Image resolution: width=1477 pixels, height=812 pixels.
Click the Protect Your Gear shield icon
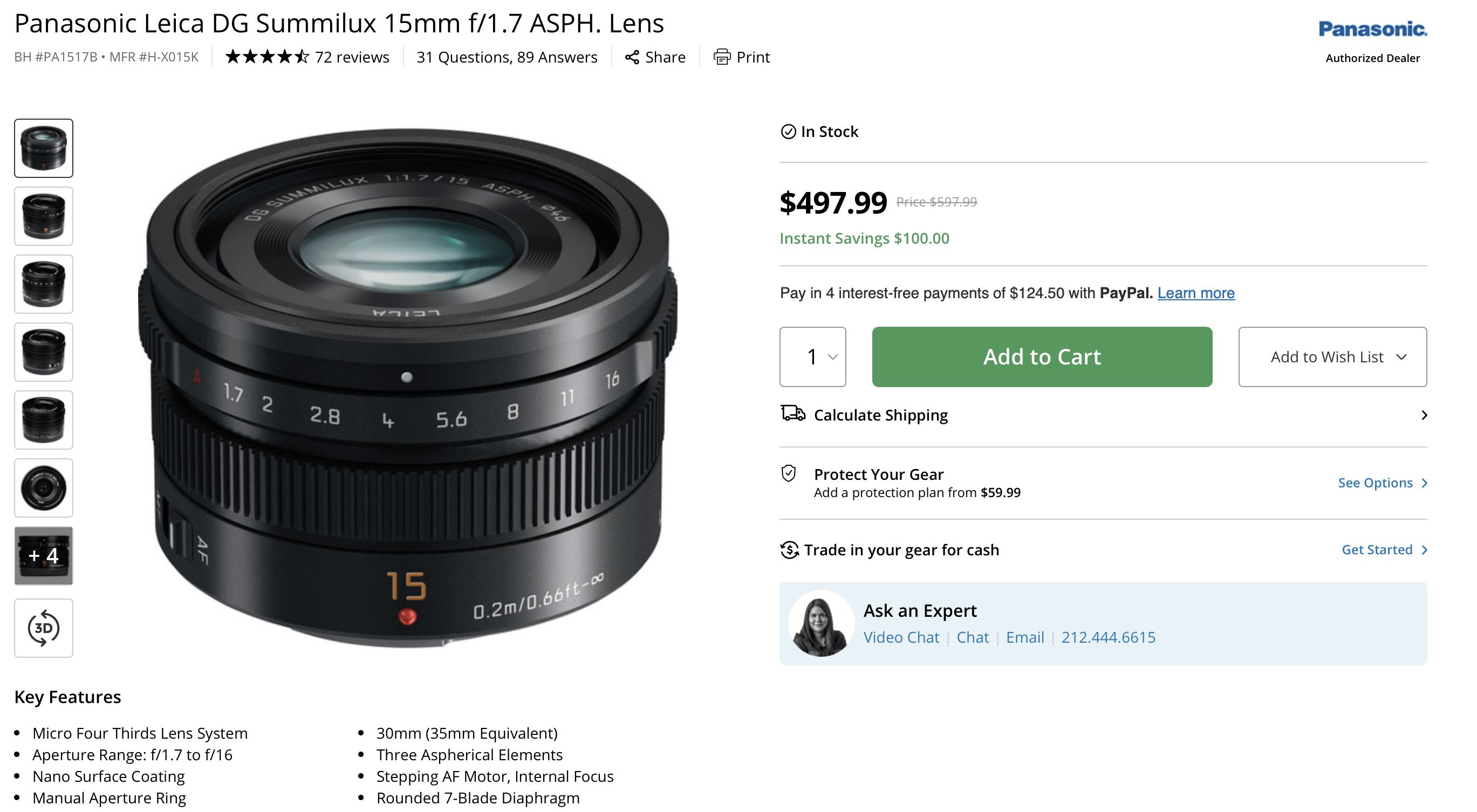click(789, 474)
